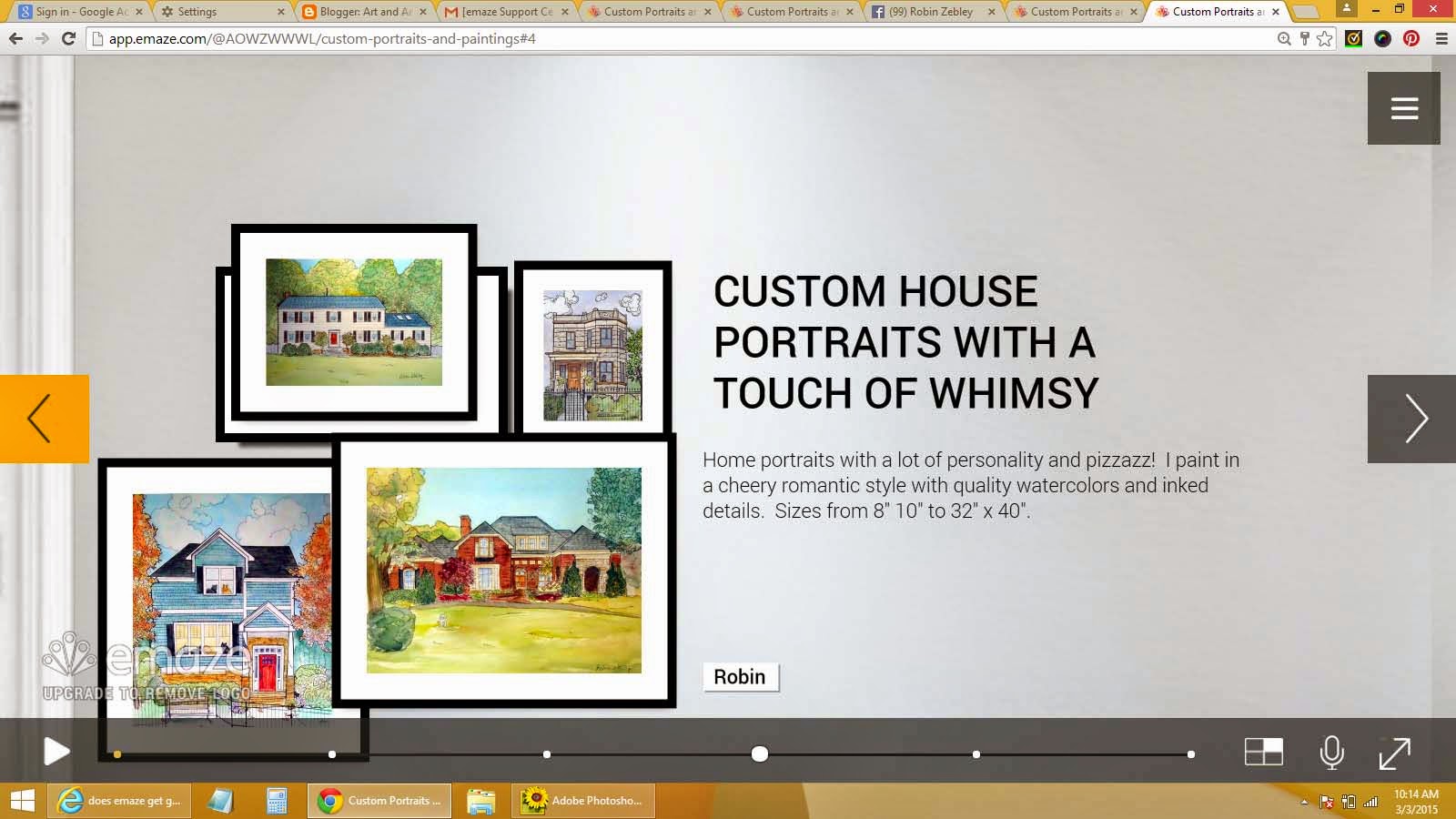Click the UPGRADE TO REMOVE LOGO link

(146, 693)
